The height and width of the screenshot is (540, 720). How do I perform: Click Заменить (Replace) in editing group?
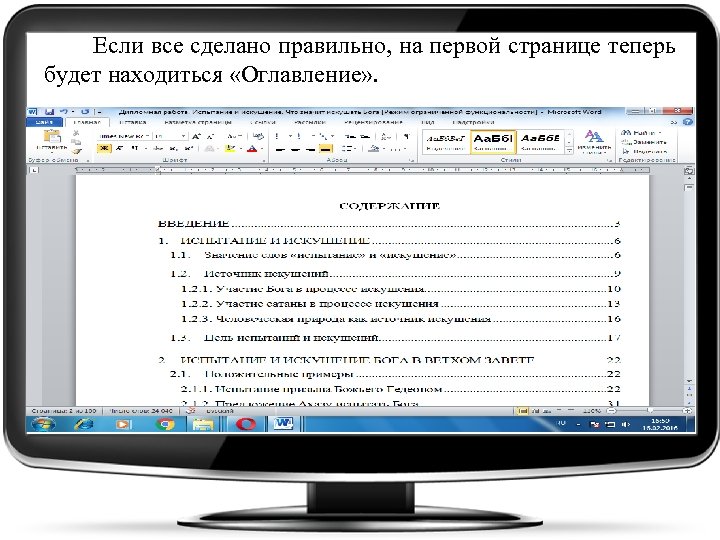(644, 142)
